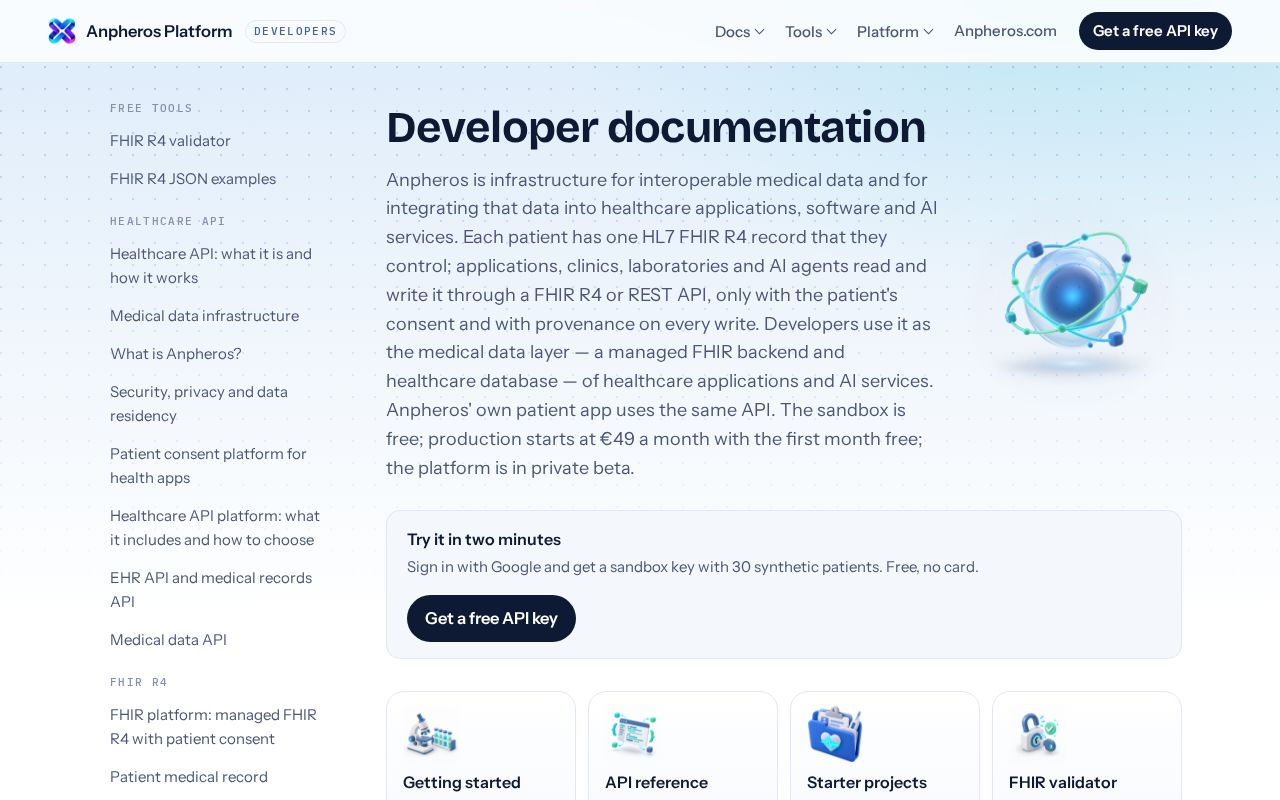Click the HEALTHCARE API sidebar section label
The image size is (1280, 800).
coord(168,221)
